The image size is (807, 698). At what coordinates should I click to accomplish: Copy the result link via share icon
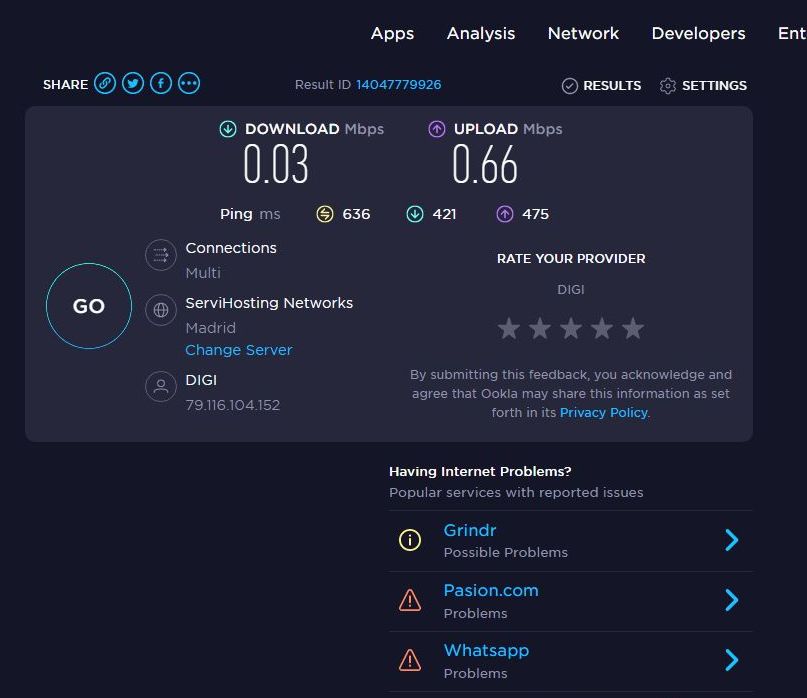(x=105, y=84)
